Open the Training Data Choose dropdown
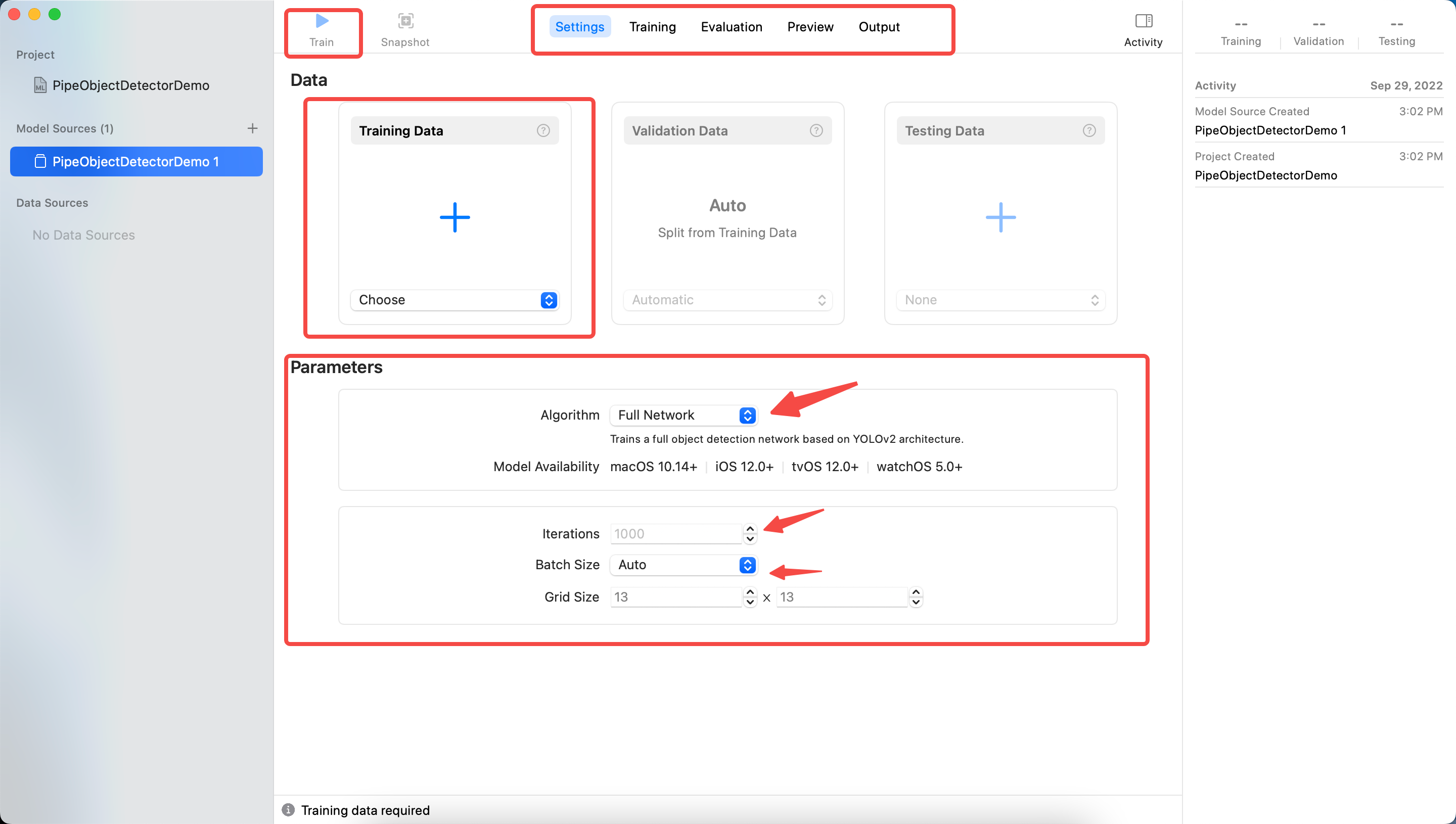Screen dimensions: 1456x824 [454, 300]
